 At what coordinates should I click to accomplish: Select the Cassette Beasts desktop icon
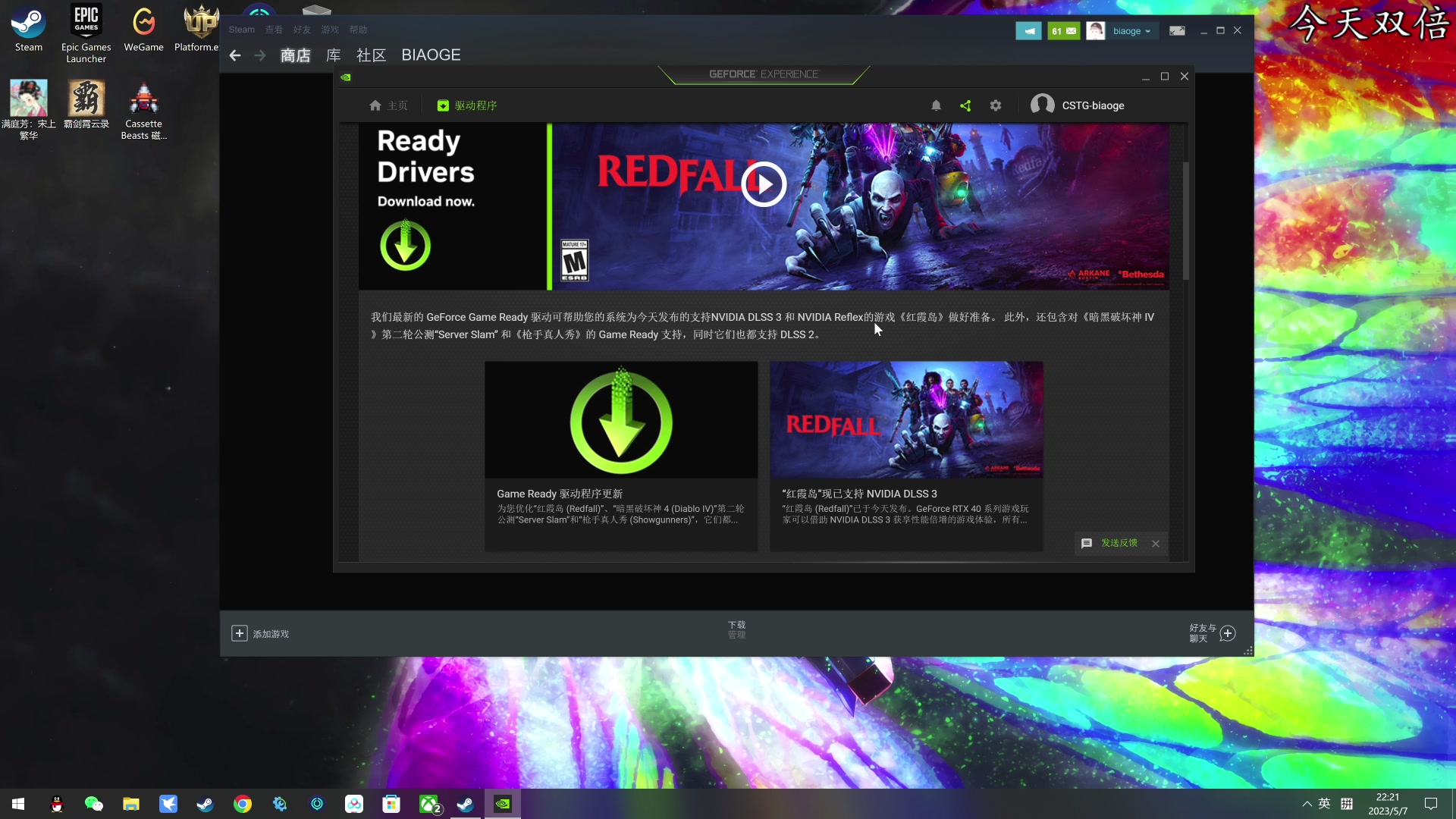(x=143, y=110)
